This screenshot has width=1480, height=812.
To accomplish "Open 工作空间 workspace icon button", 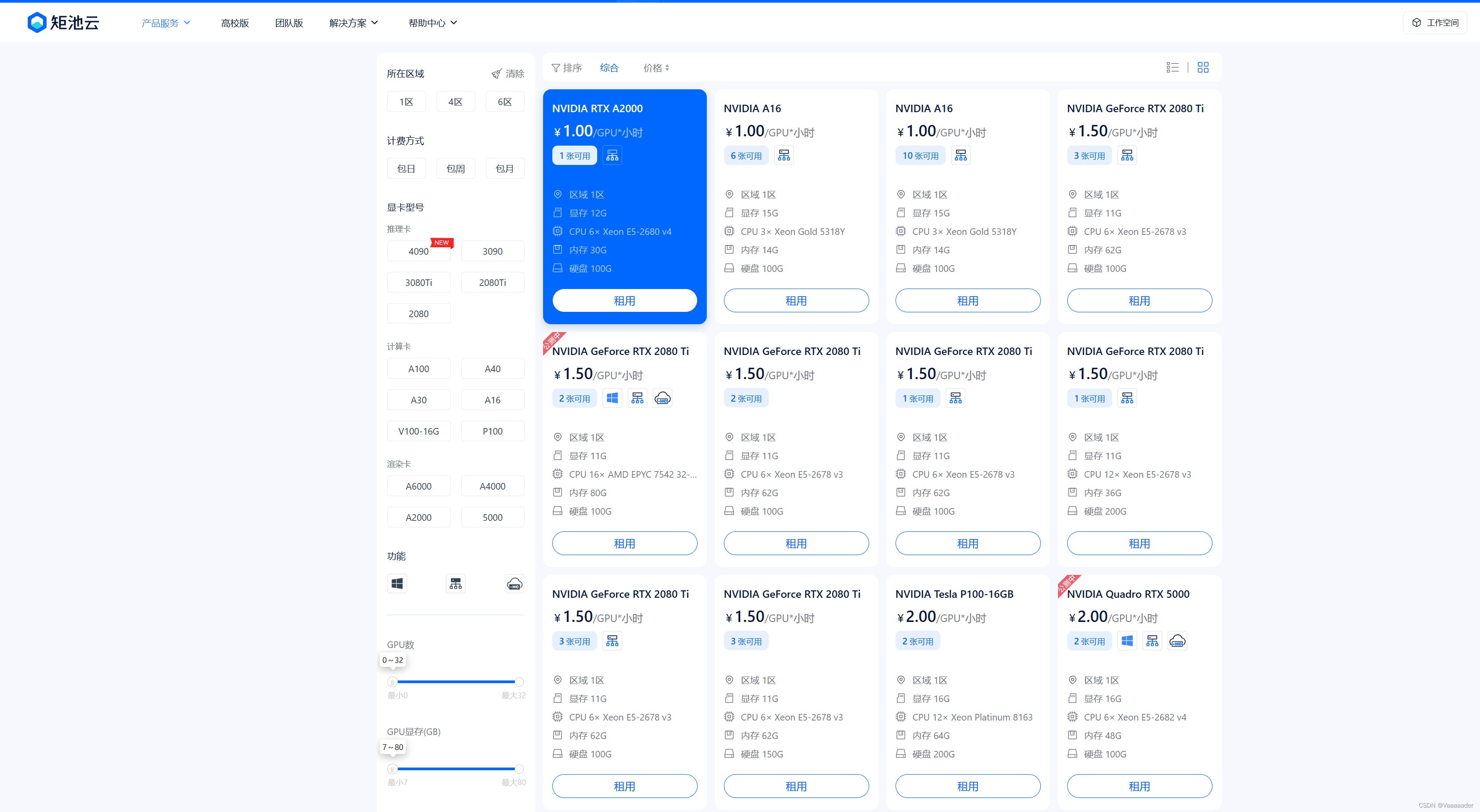I will (1435, 23).
